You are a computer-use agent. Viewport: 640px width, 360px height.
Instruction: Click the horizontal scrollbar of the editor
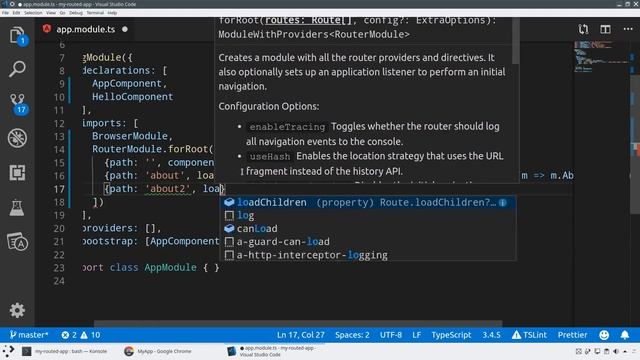coord(298,323)
